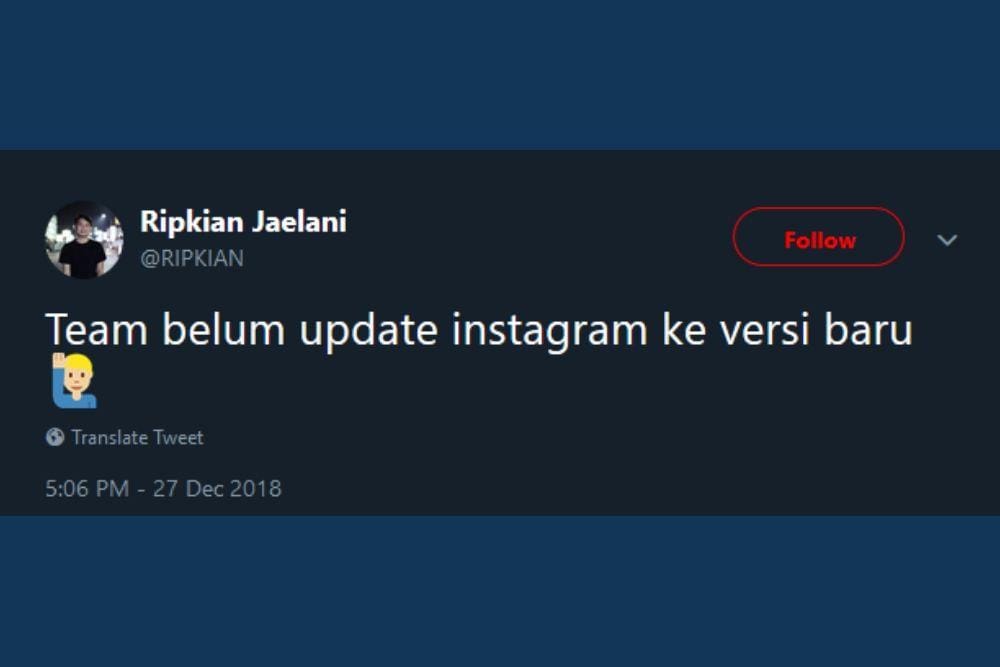1000x667 pixels.
Task: Click the "27 Dec 2018" date
Action: (x=217, y=489)
